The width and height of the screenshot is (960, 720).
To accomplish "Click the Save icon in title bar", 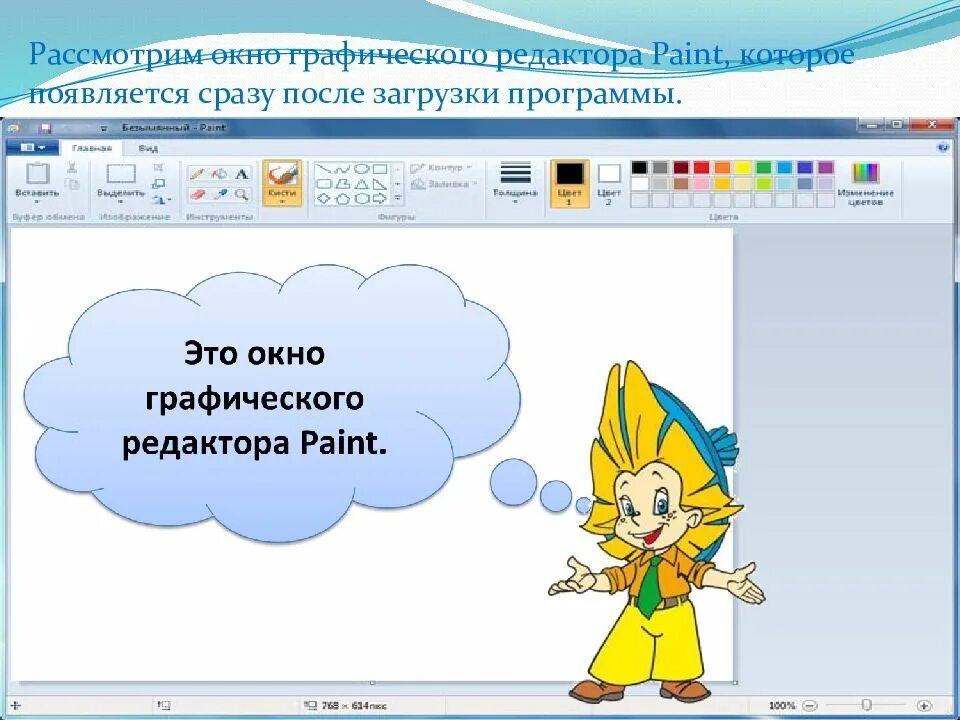I will [45, 128].
